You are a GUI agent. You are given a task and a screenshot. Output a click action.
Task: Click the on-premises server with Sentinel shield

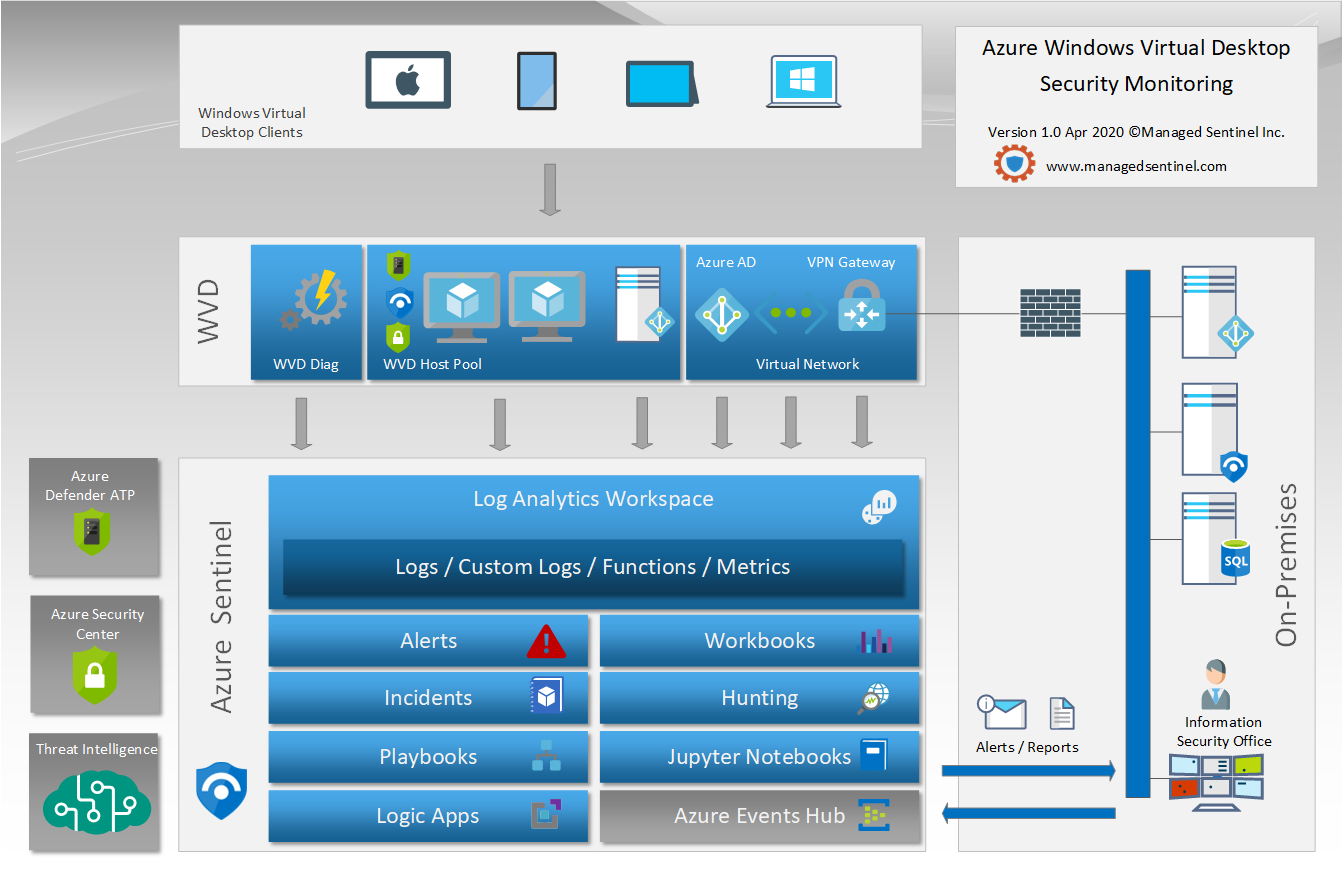pyautogui.click(x=1215, y=432)
